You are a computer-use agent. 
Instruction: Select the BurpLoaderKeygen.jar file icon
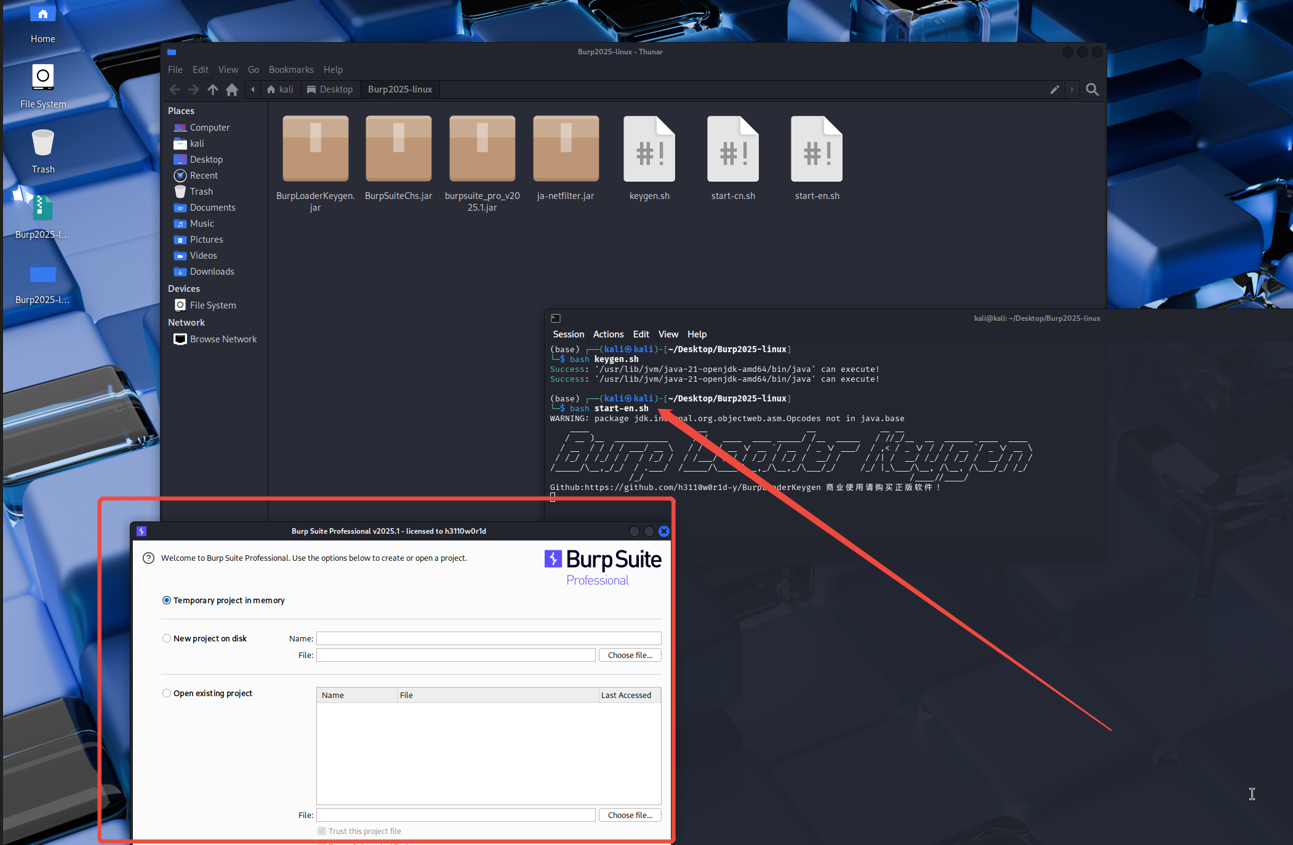pyautogui.click(x=315, y=150)
